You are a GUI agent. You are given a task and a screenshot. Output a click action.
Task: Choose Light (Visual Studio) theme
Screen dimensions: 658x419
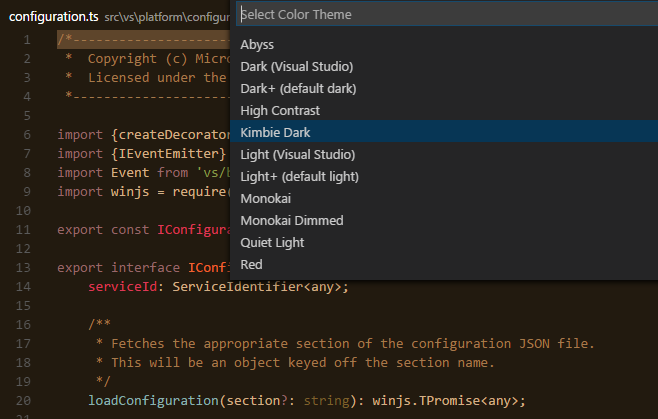(297, 154)
